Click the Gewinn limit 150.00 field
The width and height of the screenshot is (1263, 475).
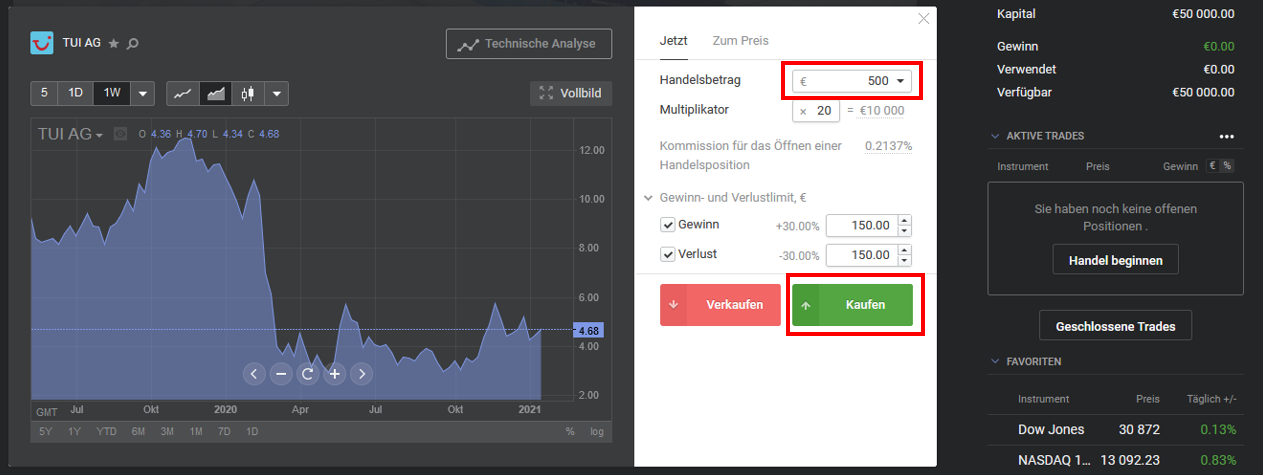[x=861, y=226]
